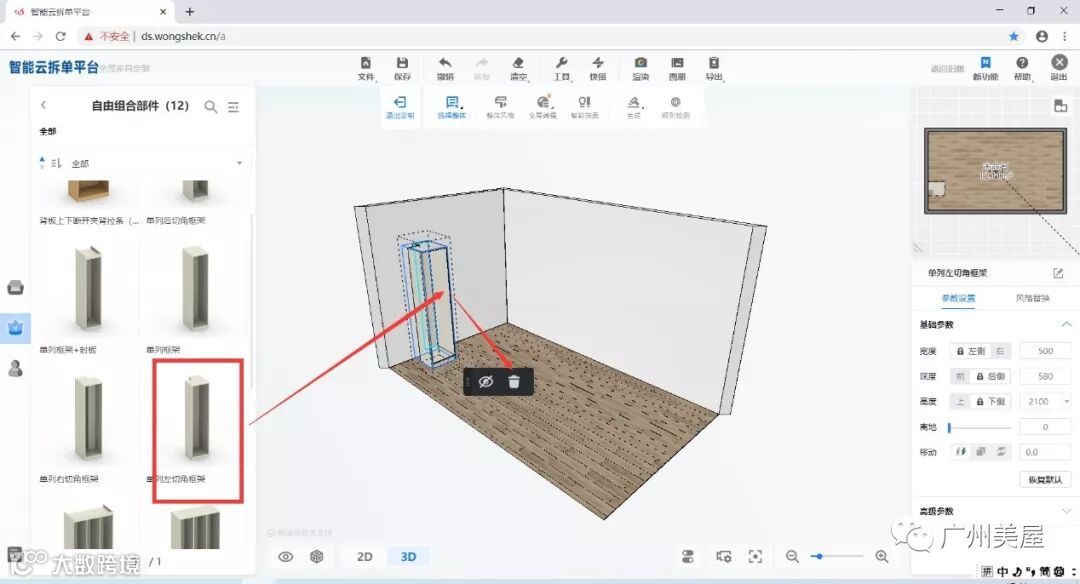Collapse the basic parameters section
This screenshot has width=1080, height=584.
coord(1066,324)
